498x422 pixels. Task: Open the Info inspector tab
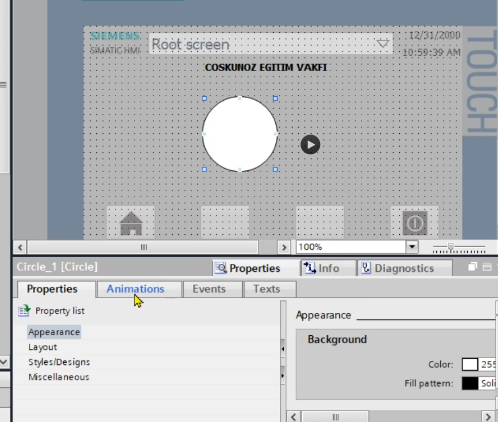tap(328, 268)
